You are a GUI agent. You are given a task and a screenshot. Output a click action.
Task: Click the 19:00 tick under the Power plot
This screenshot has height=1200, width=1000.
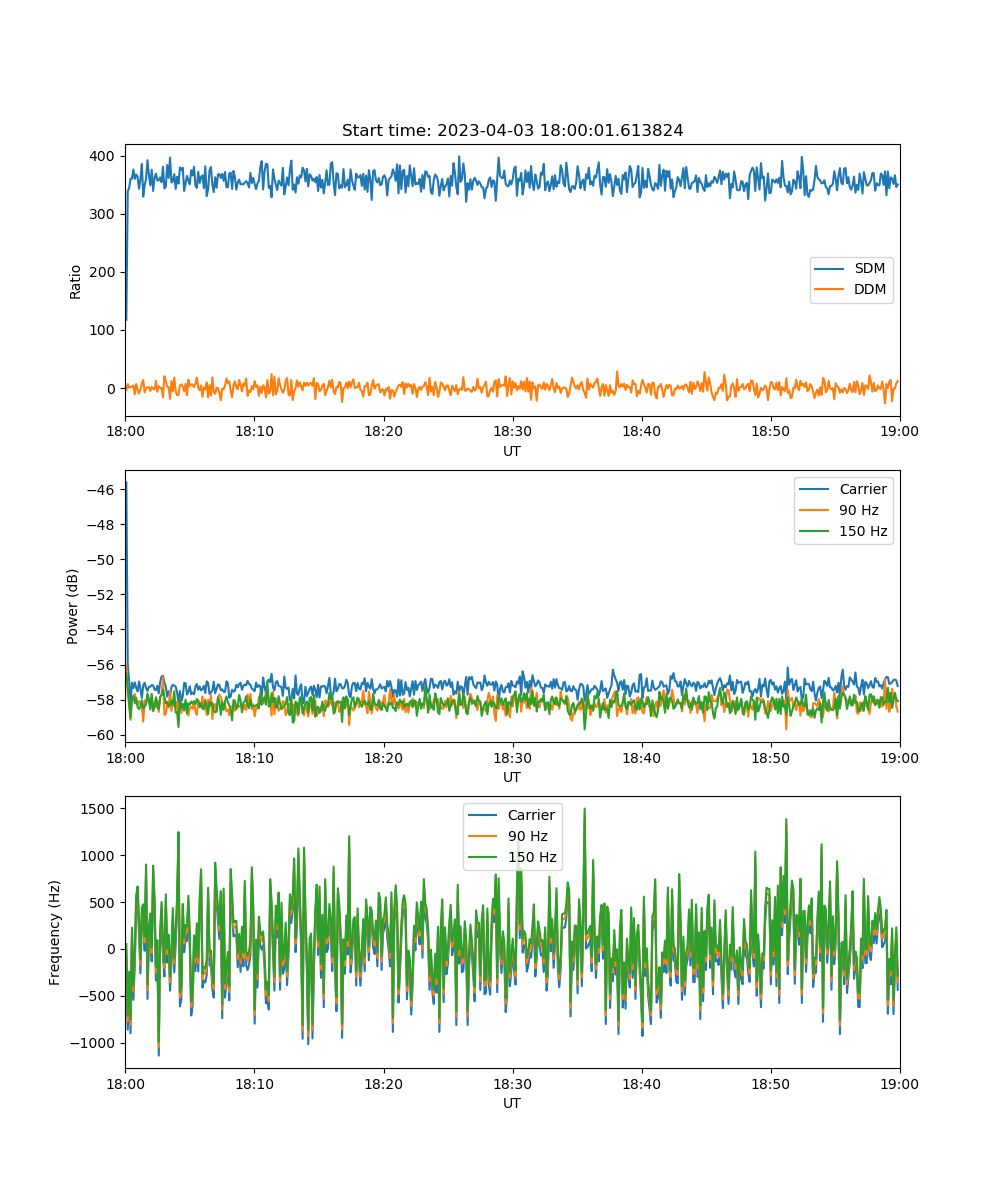(x=899, y=757)
